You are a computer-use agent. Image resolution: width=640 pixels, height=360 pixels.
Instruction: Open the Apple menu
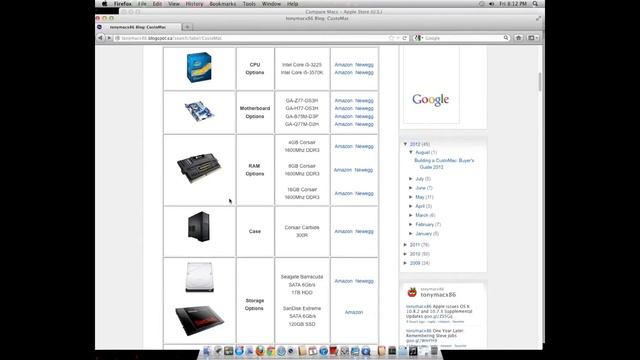click(x=104, y=4)
